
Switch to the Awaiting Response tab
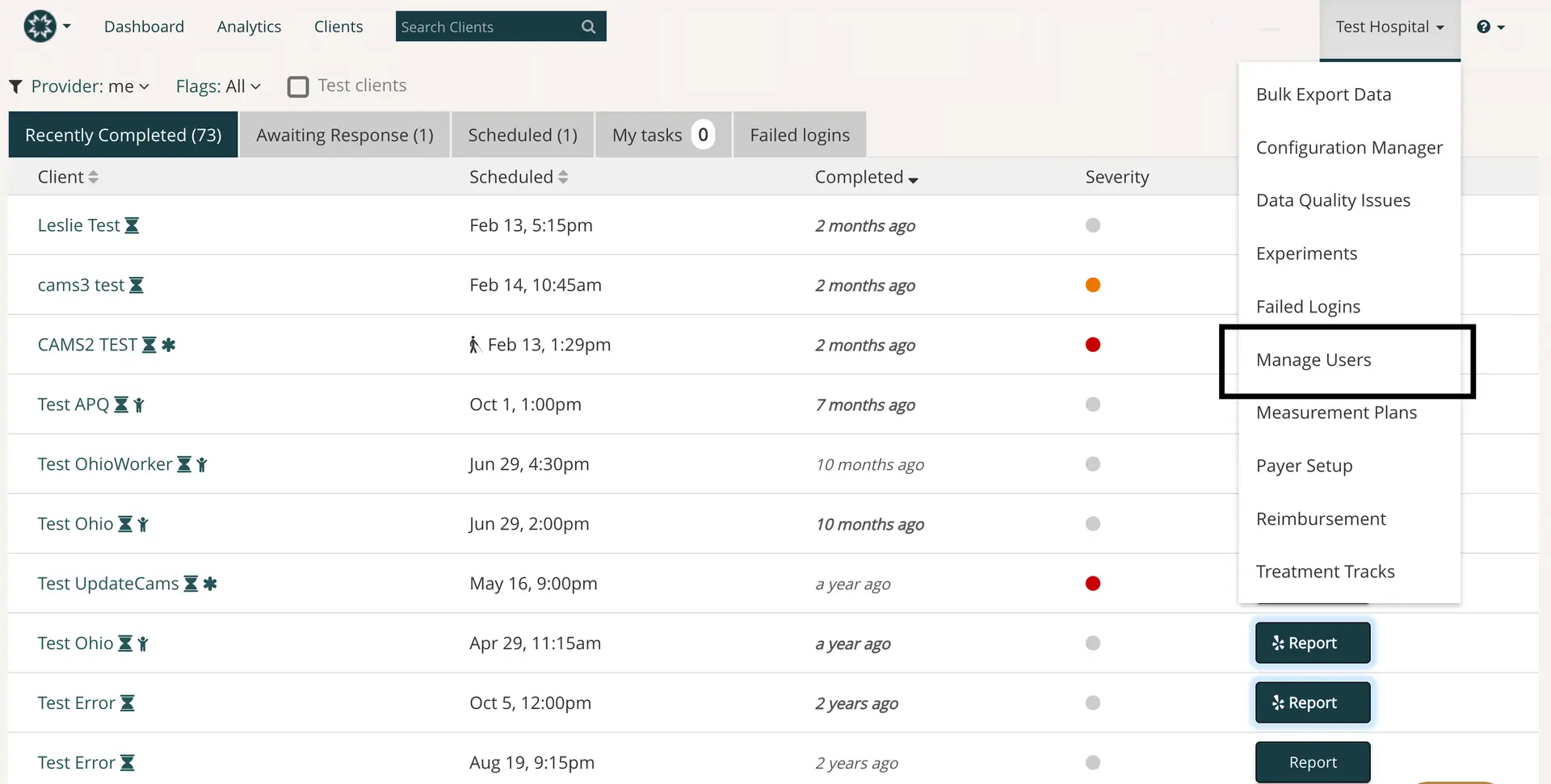[x=344, y=134]
